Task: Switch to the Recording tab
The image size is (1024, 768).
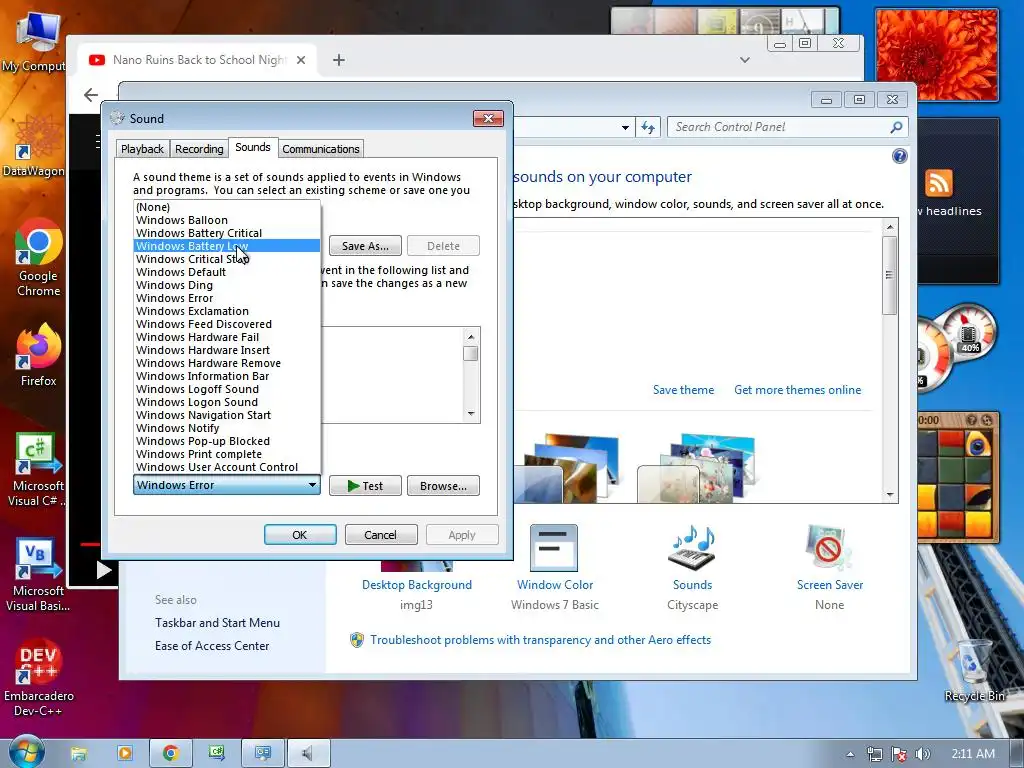Action: point(199,149)
